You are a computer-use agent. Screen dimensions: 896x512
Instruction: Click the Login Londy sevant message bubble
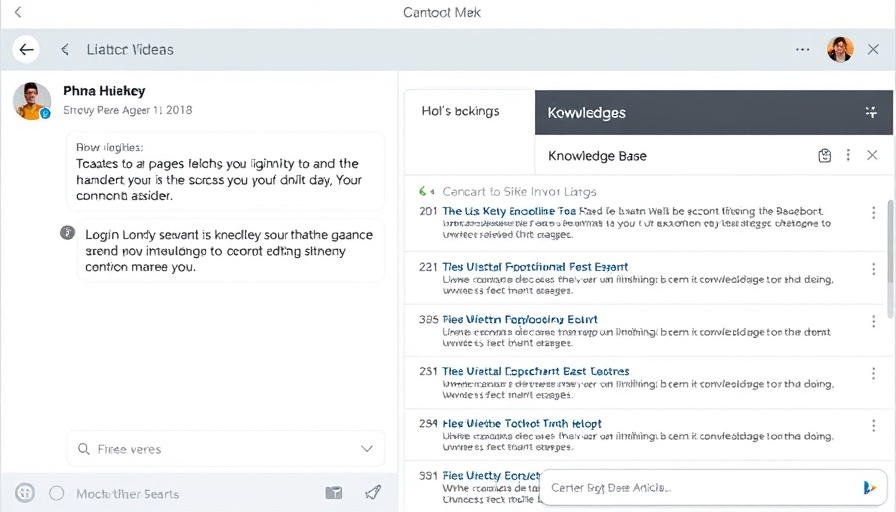[230, 250]
